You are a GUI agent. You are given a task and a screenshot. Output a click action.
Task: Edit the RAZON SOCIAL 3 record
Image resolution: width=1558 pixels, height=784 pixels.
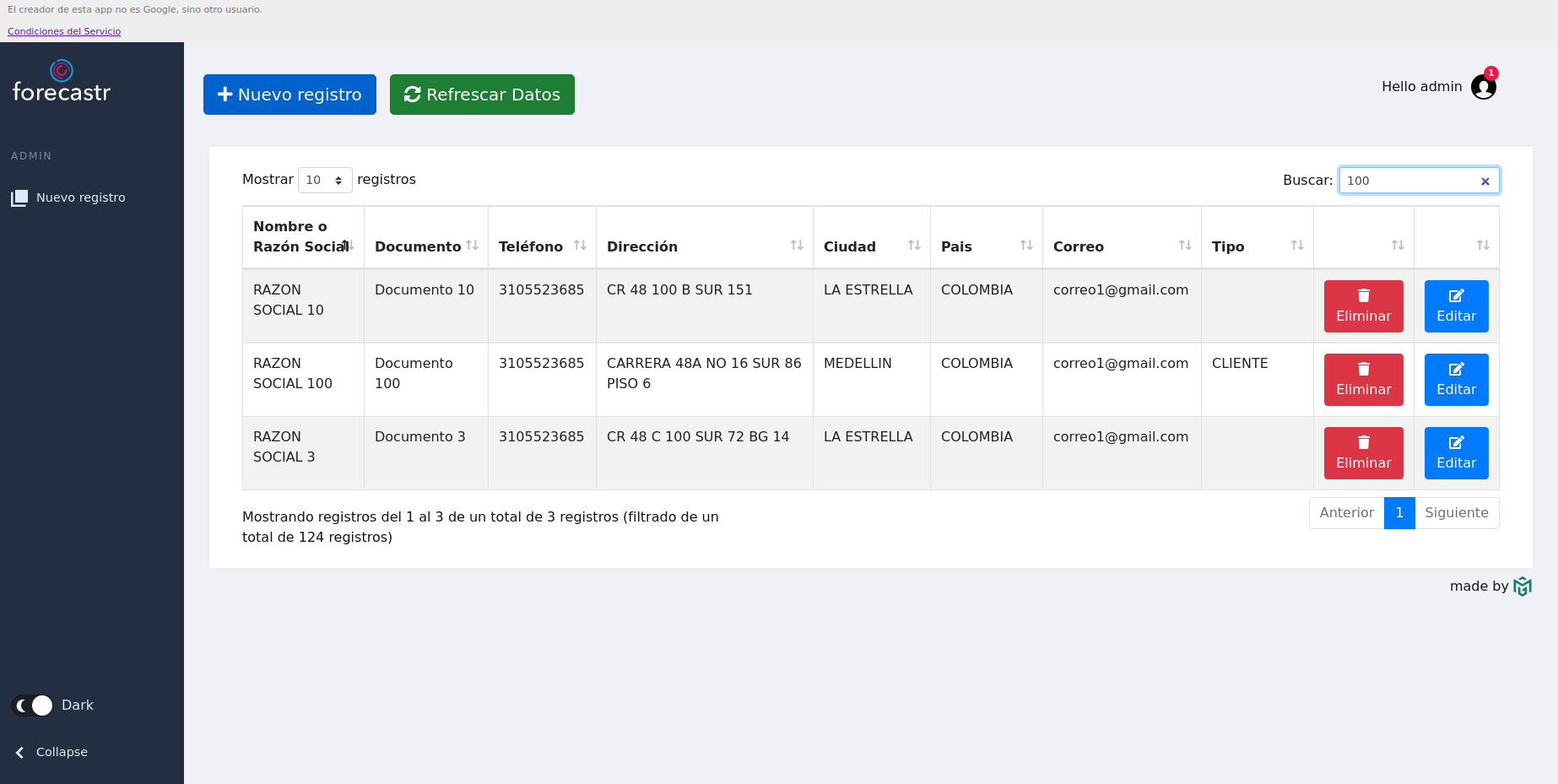(x=1456, y=453)
